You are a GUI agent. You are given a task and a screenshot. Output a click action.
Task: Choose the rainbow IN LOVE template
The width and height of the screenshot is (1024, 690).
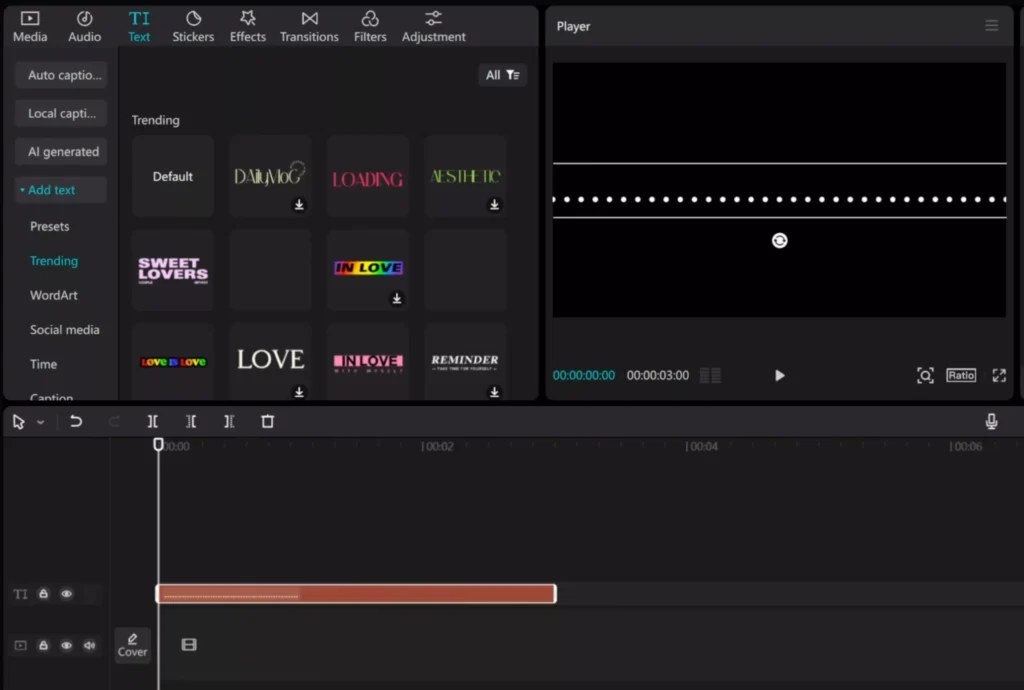tap(368, 268)
